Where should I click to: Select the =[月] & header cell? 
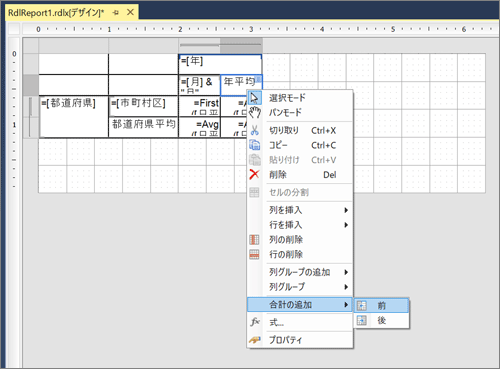pyautogui.click(x=199, y=85)
